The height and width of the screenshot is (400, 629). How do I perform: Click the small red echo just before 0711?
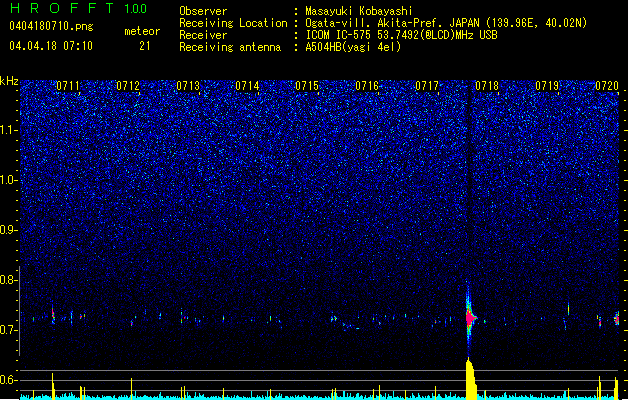click(x=53, y=315)
